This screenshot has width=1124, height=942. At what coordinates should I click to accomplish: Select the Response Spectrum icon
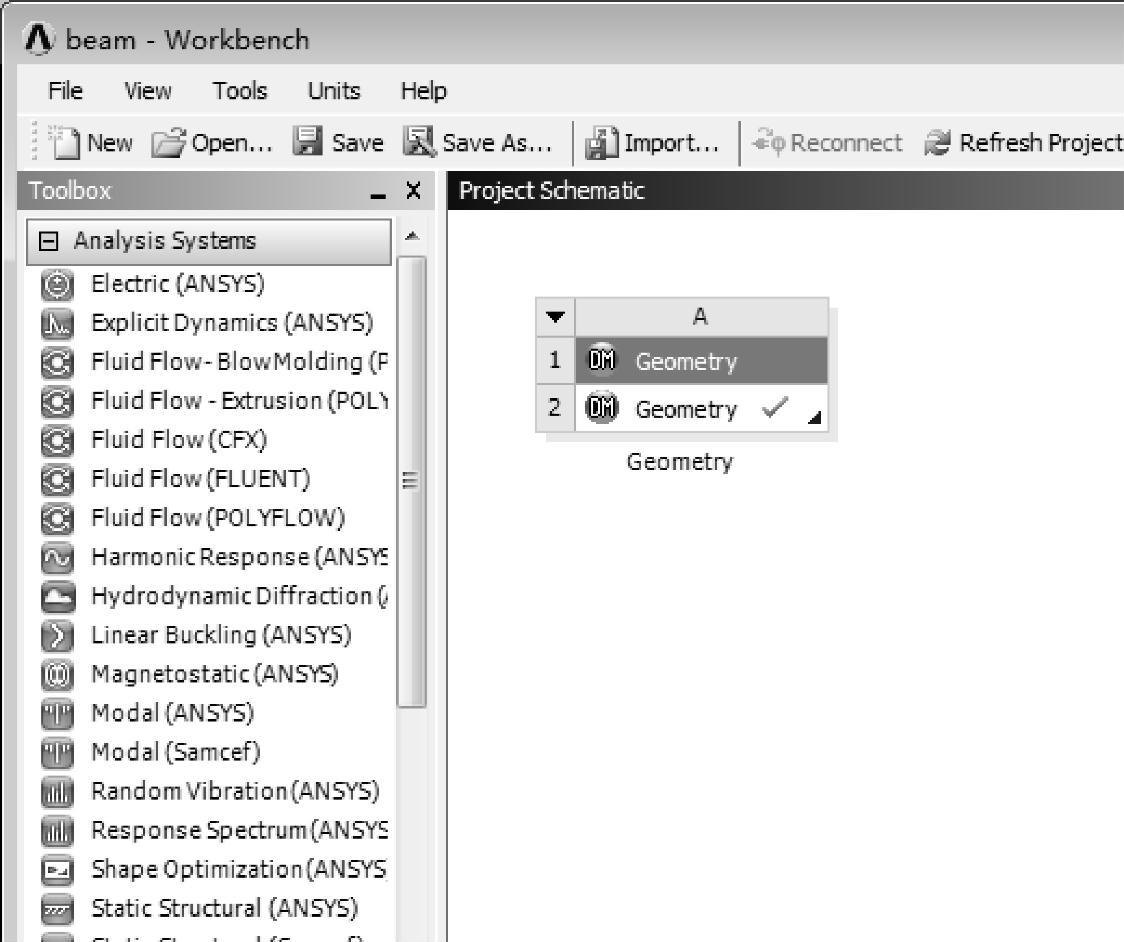tap(57, 831)
